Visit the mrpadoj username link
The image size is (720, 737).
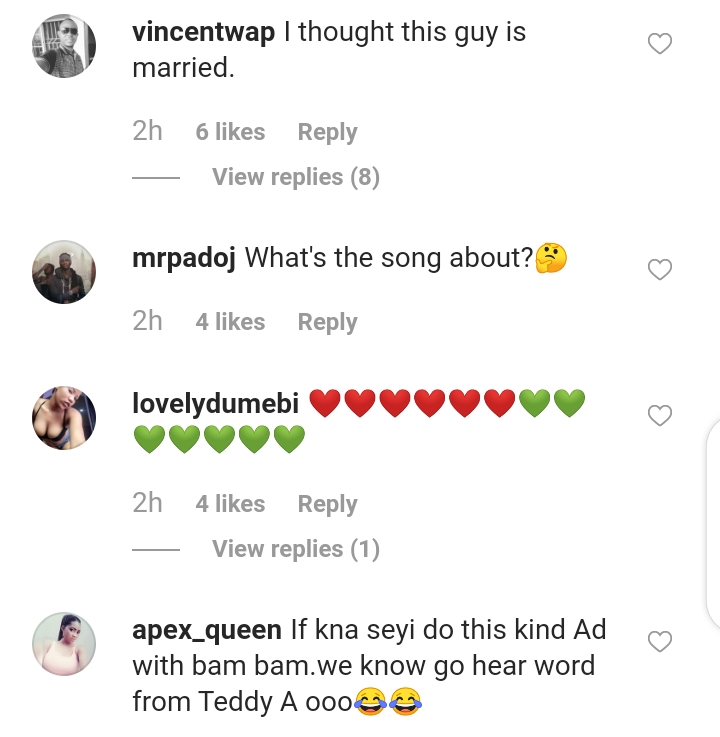(184, 258)
